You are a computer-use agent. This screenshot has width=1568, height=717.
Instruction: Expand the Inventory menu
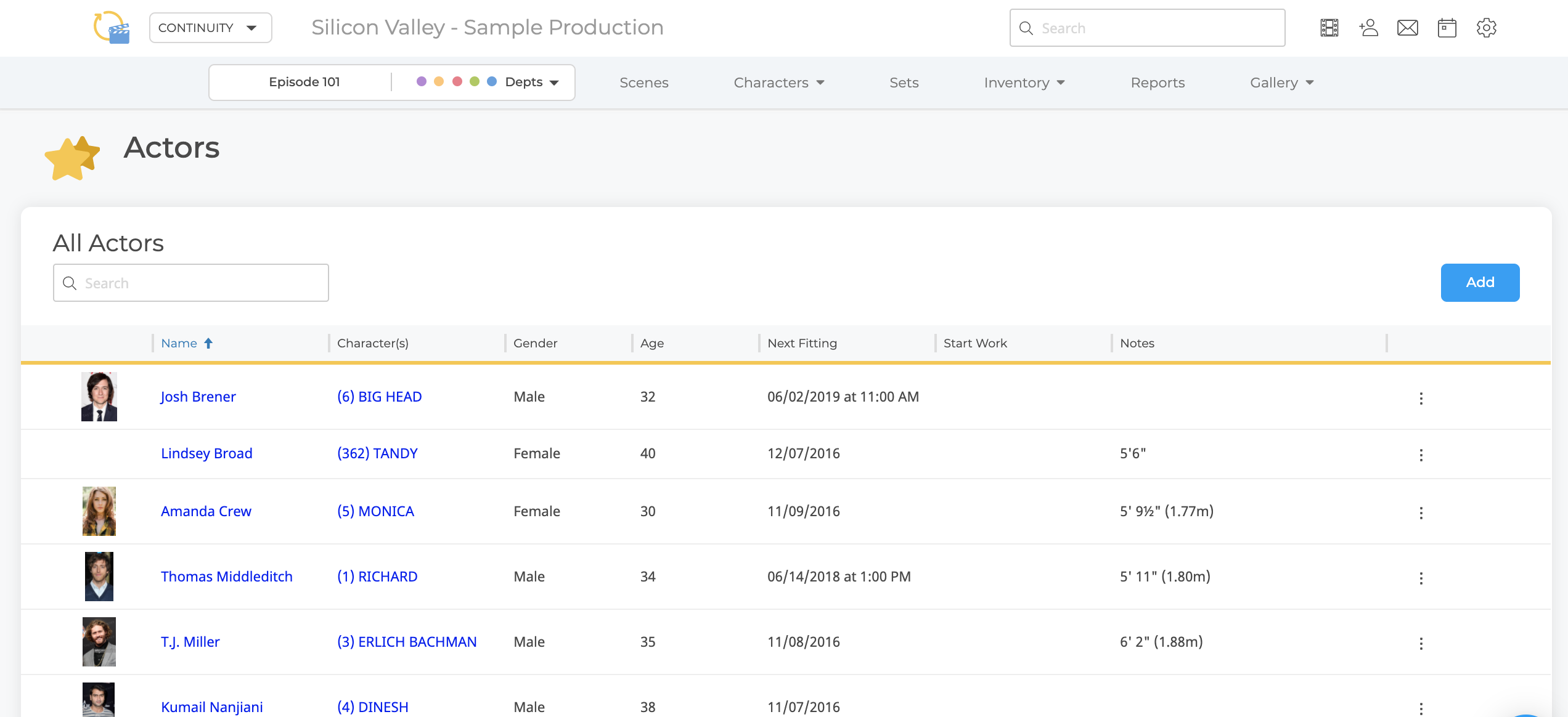tap(1024, 83)
